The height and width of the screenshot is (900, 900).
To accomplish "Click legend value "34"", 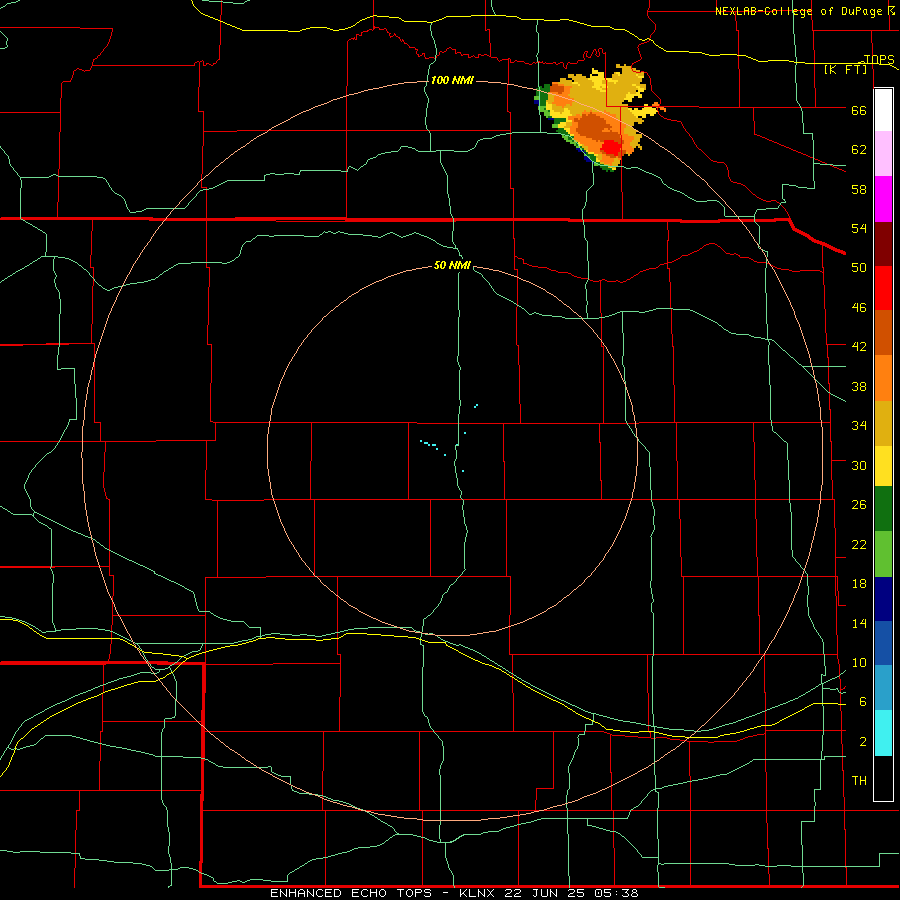I will tap(859, 425).
